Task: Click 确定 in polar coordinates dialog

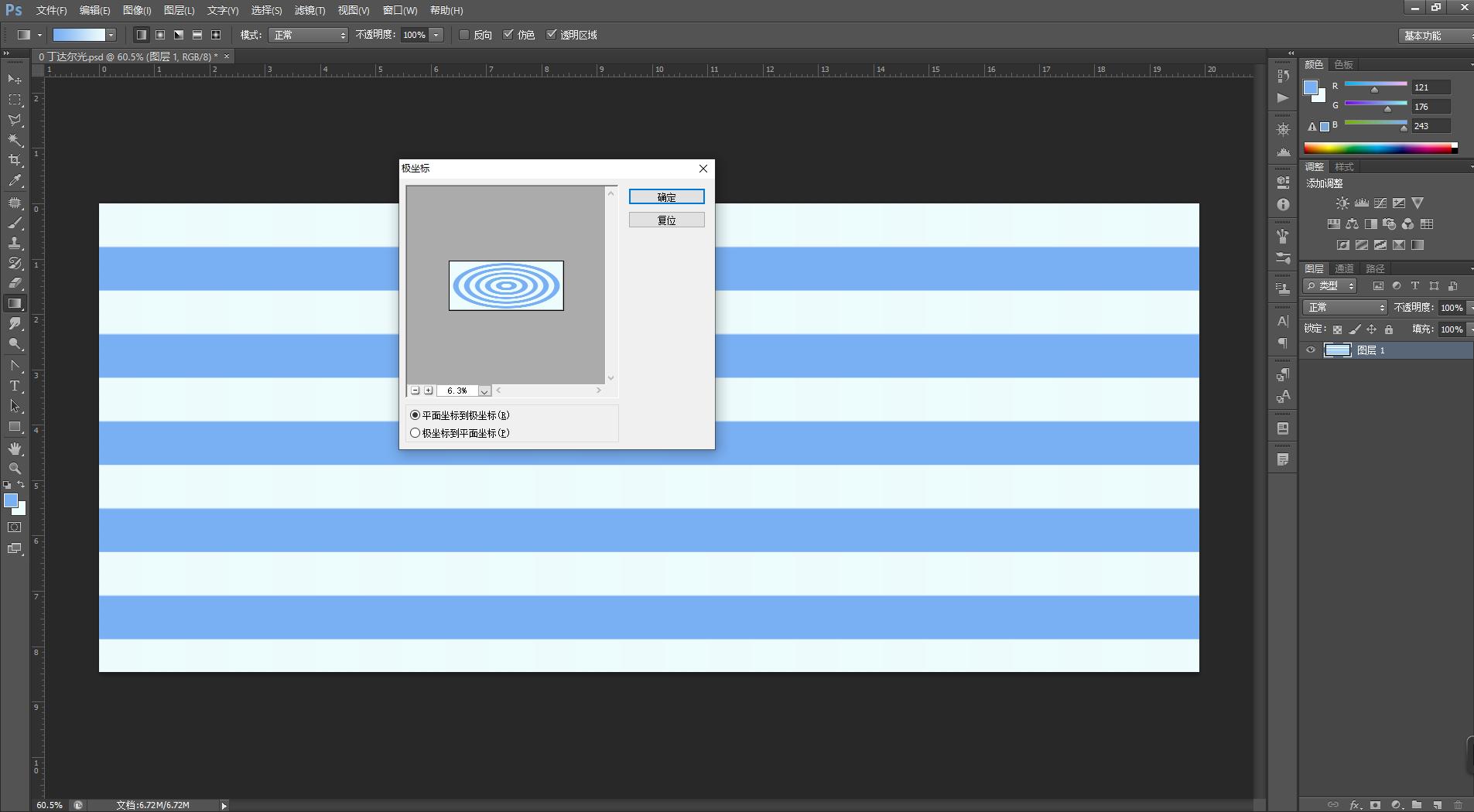Action: tap(666, 197)
